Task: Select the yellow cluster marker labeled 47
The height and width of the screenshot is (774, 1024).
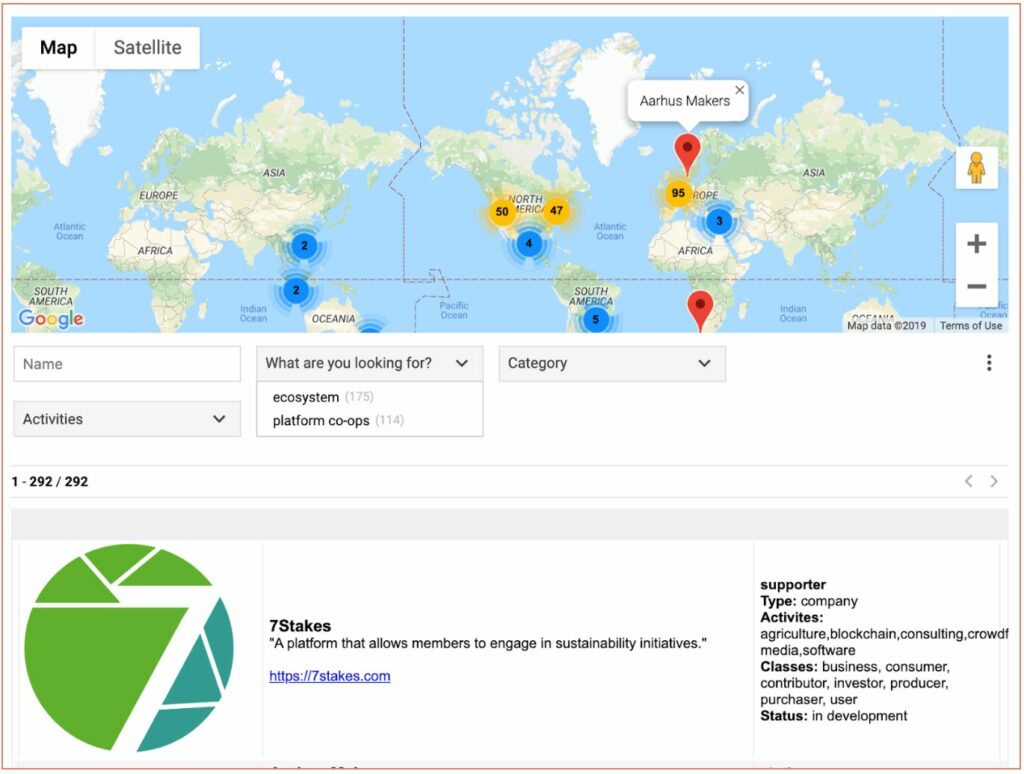Action: [x=556, y=211]
